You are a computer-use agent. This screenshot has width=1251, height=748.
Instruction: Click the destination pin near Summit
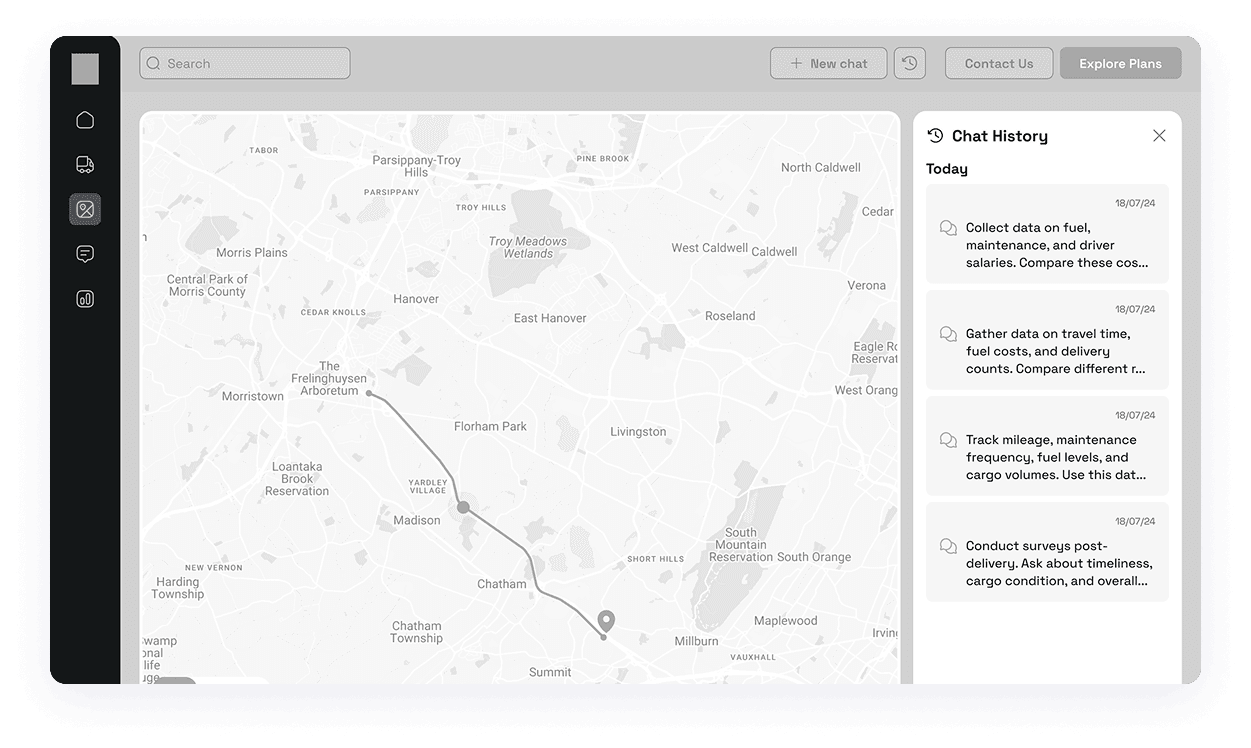605,620
